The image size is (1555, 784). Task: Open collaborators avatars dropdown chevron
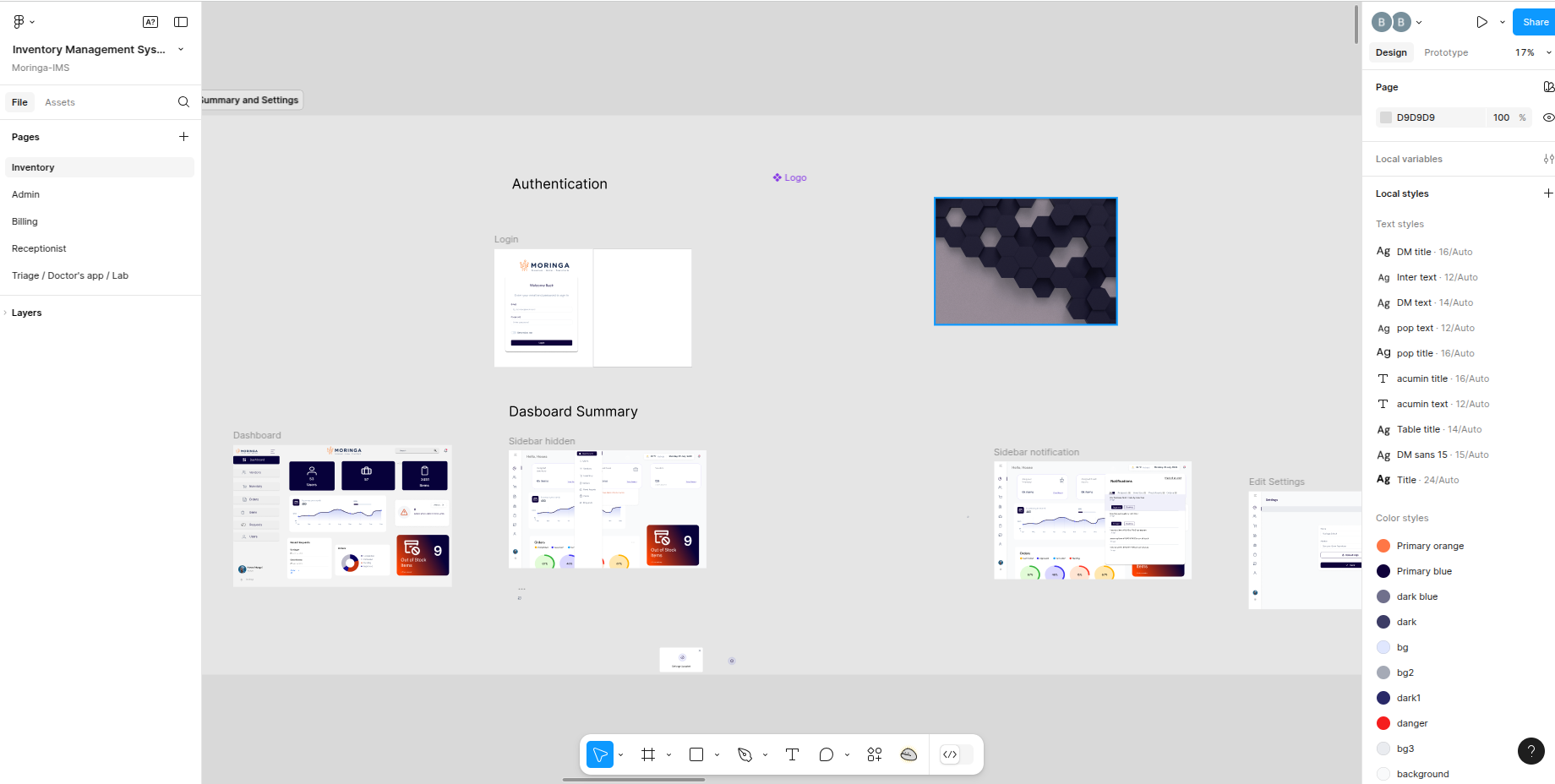click(1419, 22)
